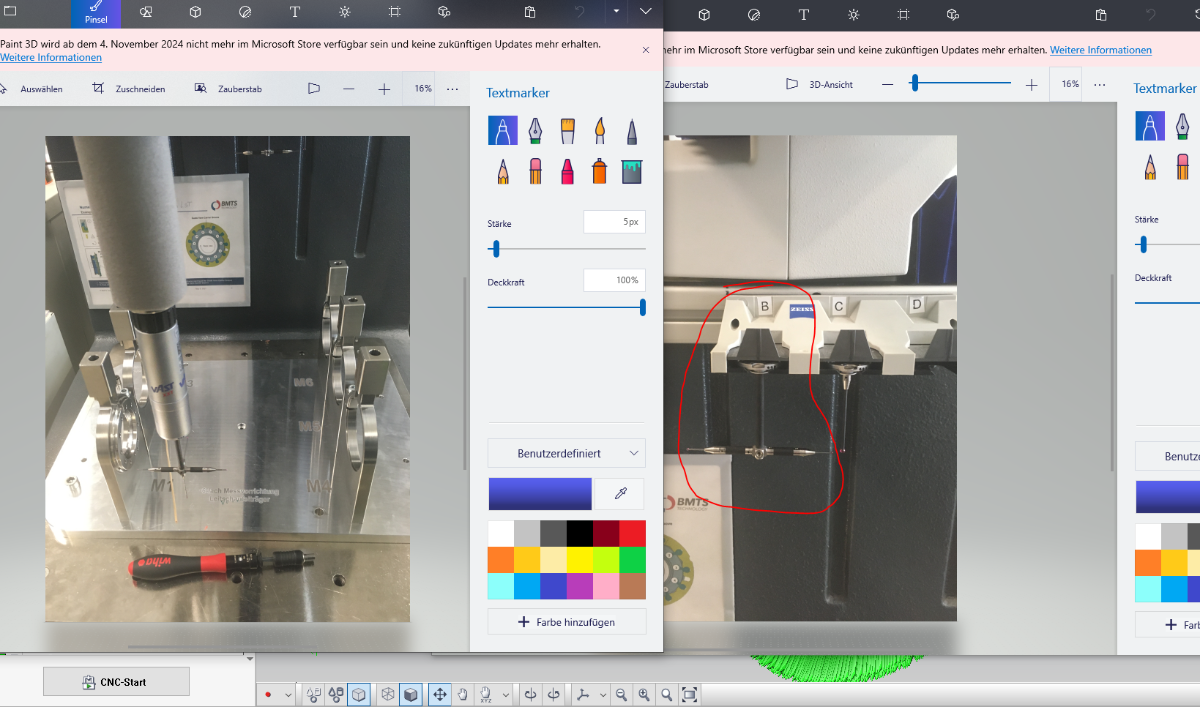Toggle 3D-Ansicht in the right window
The width and height of the screenshot is (1200, 707).
click(x=819, y=85)
